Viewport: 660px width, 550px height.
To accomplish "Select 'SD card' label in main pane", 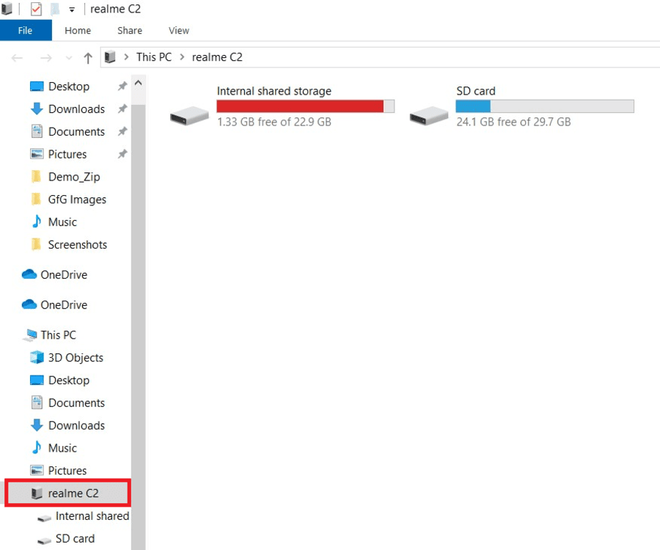I will coord(476,91).
